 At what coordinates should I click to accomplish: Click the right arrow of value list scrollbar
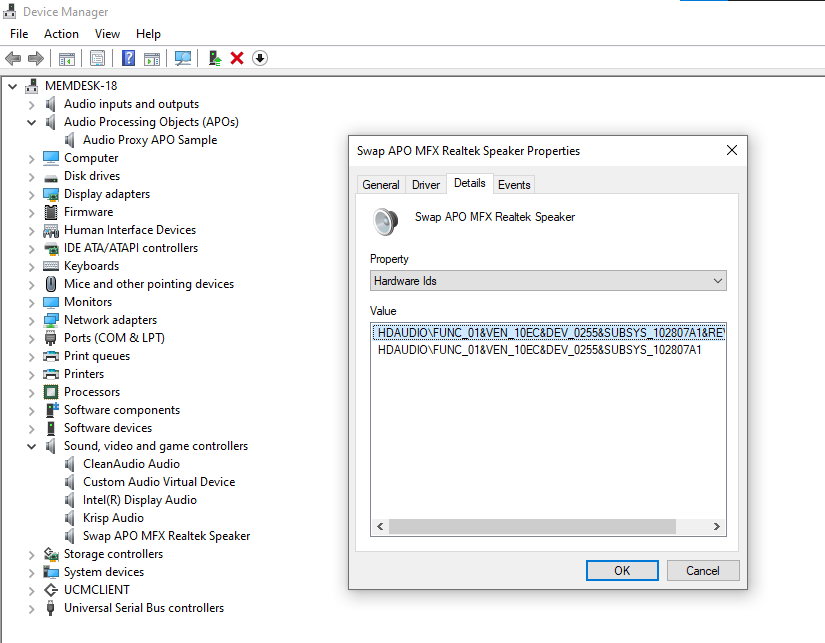pos(718,527)
